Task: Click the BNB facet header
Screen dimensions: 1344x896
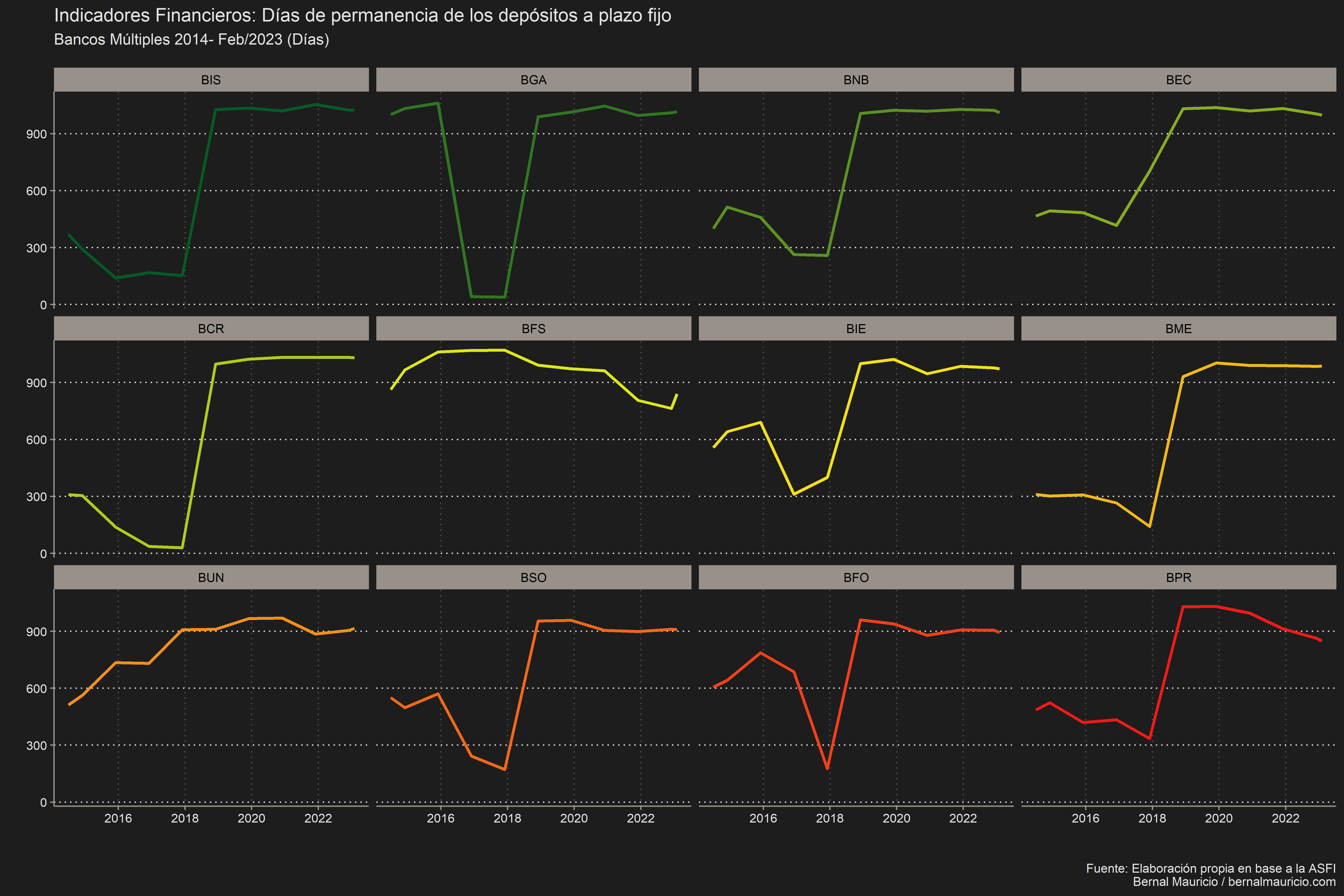Action: tap(856, 80)
